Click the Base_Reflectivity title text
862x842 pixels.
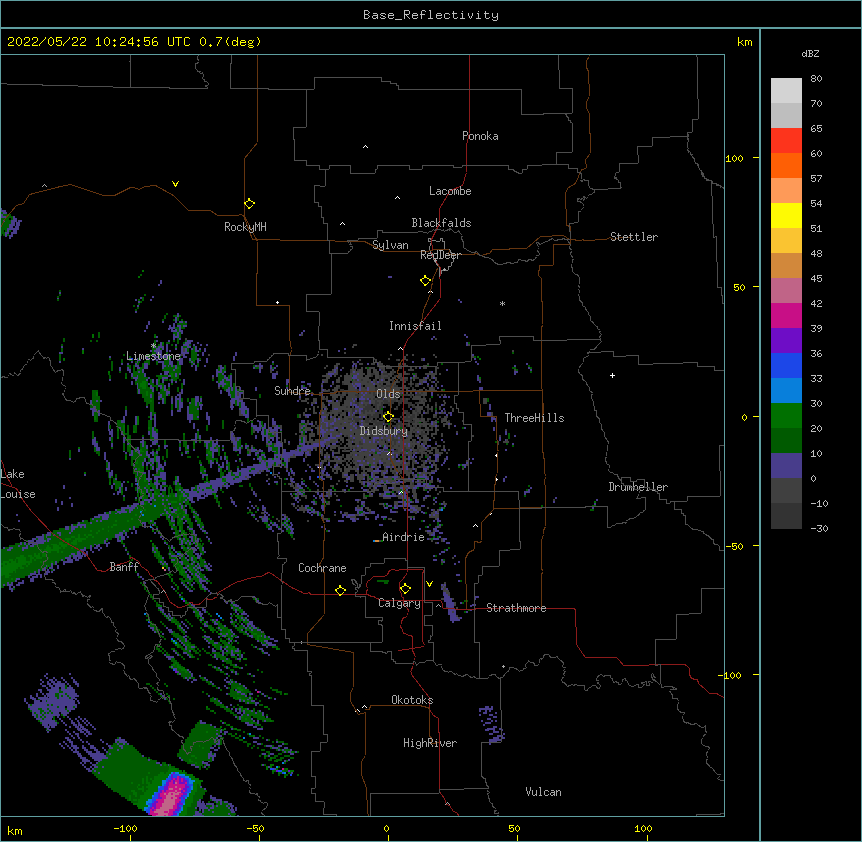431,15
